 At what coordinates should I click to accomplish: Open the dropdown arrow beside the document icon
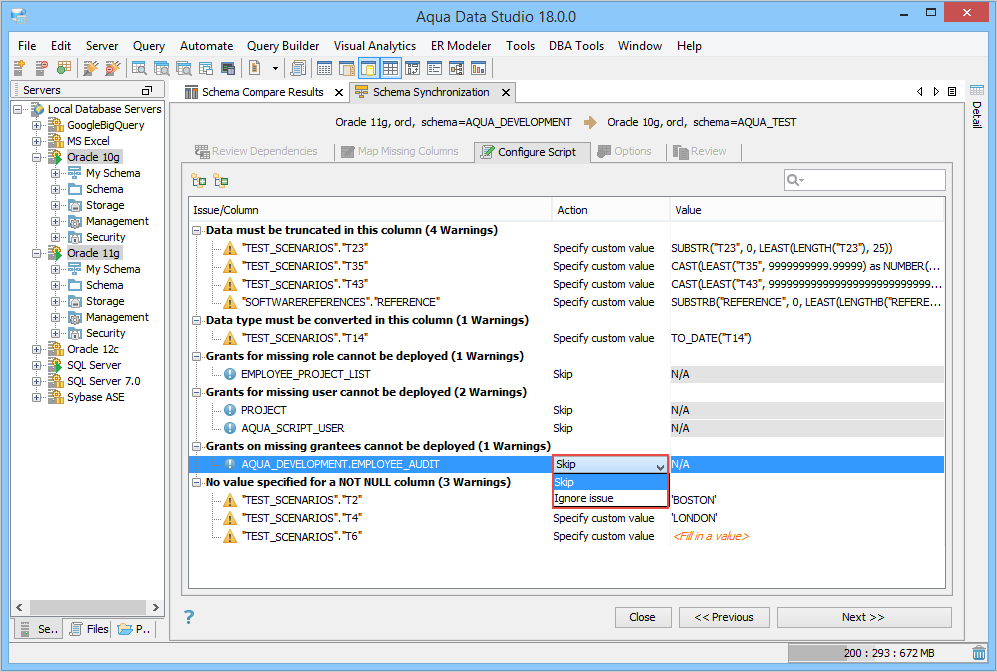(x=275, y=68)
